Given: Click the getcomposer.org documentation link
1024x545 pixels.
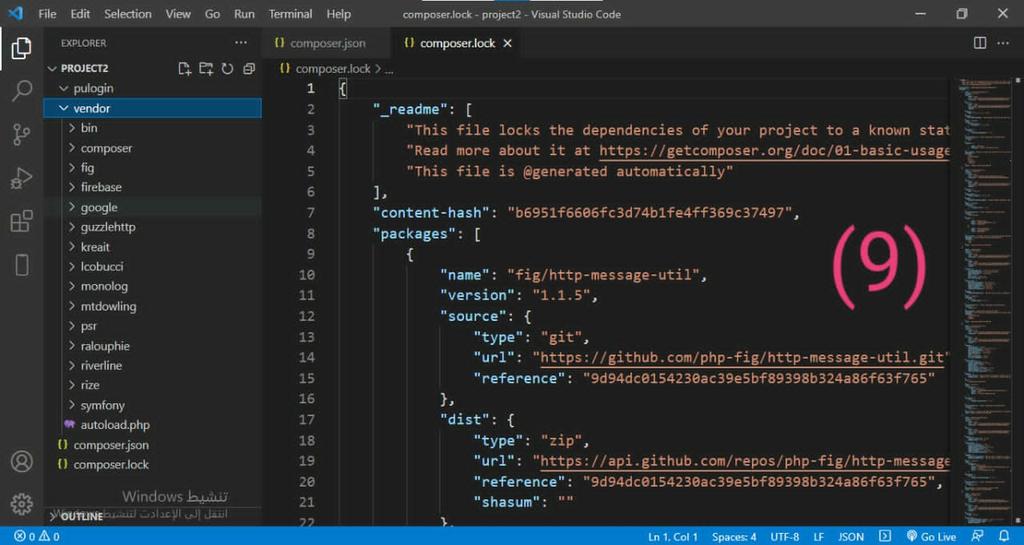Looking at the screenshot, I should click(x=774, y=151).
